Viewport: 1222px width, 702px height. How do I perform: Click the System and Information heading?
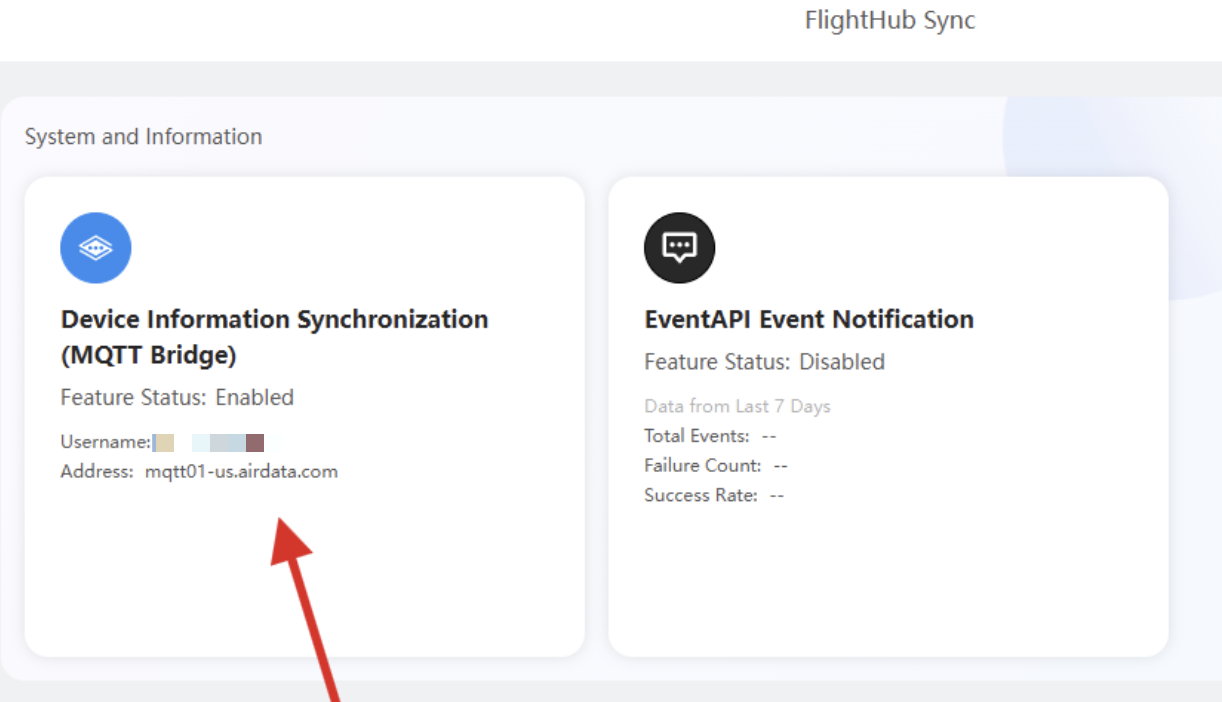[x=144, y=137]
